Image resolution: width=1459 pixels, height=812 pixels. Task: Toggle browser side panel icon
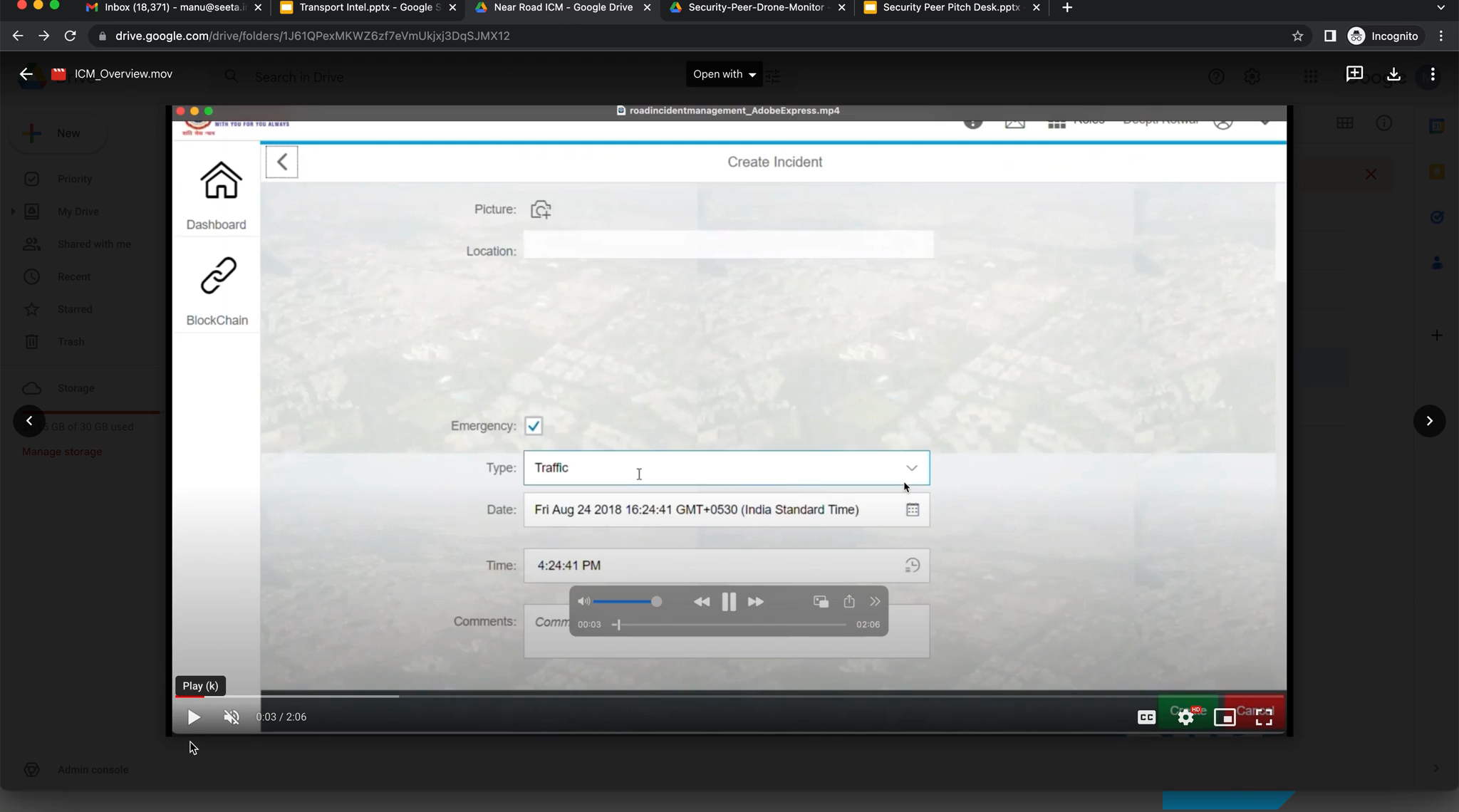pos(1329,36)
